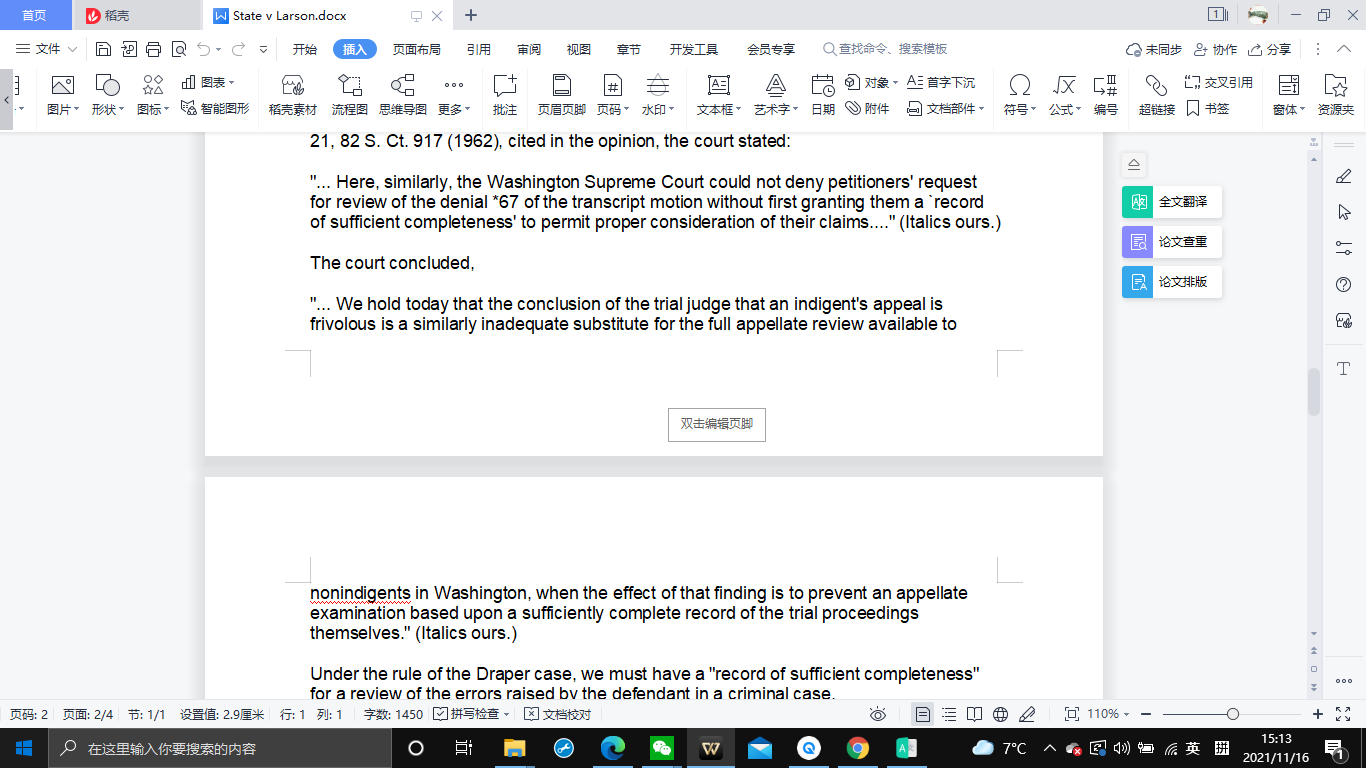Apply 首字下沉 drop cap
Screen dimensions: 1366x768
pos(941,82)
